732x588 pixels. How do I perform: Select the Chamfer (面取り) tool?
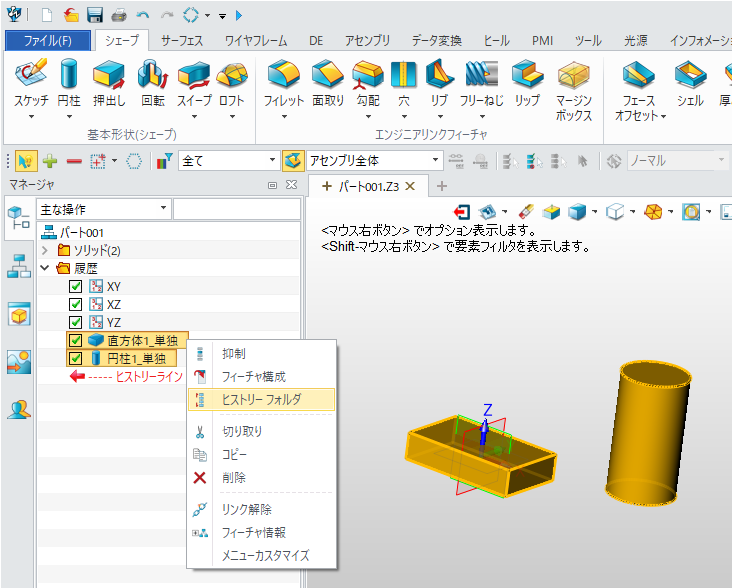tap(328, 83)
